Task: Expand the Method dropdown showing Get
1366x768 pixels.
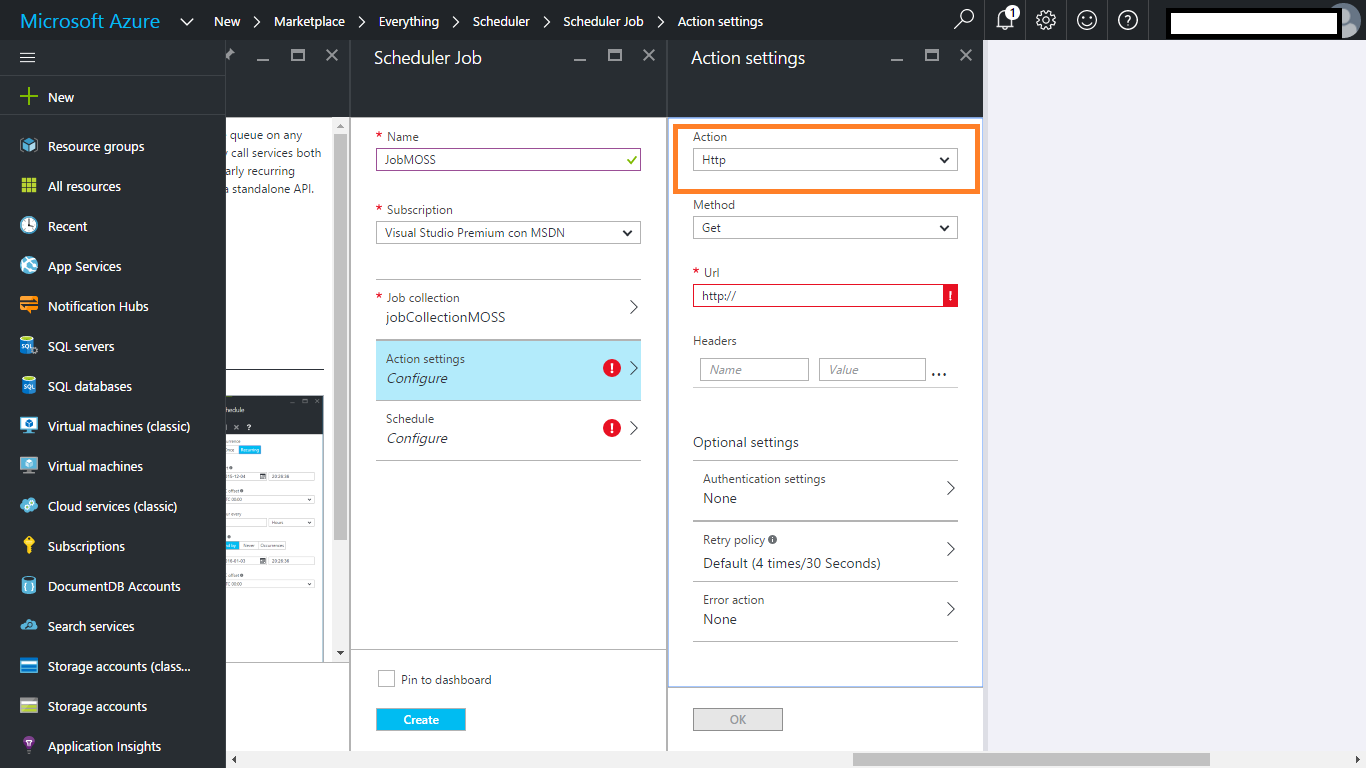Action: pyautogui.click(x=824, y=228)
